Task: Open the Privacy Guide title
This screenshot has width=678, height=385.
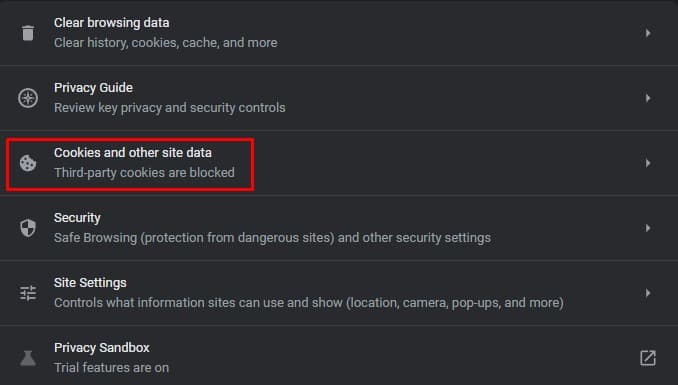Action: tap(93, 88)
